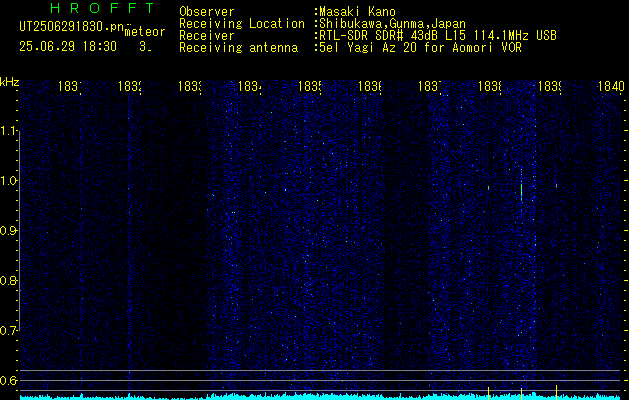Click the cyan signal power strip at bottom
Screen dimensions: 629x400
tap(321, 396)
